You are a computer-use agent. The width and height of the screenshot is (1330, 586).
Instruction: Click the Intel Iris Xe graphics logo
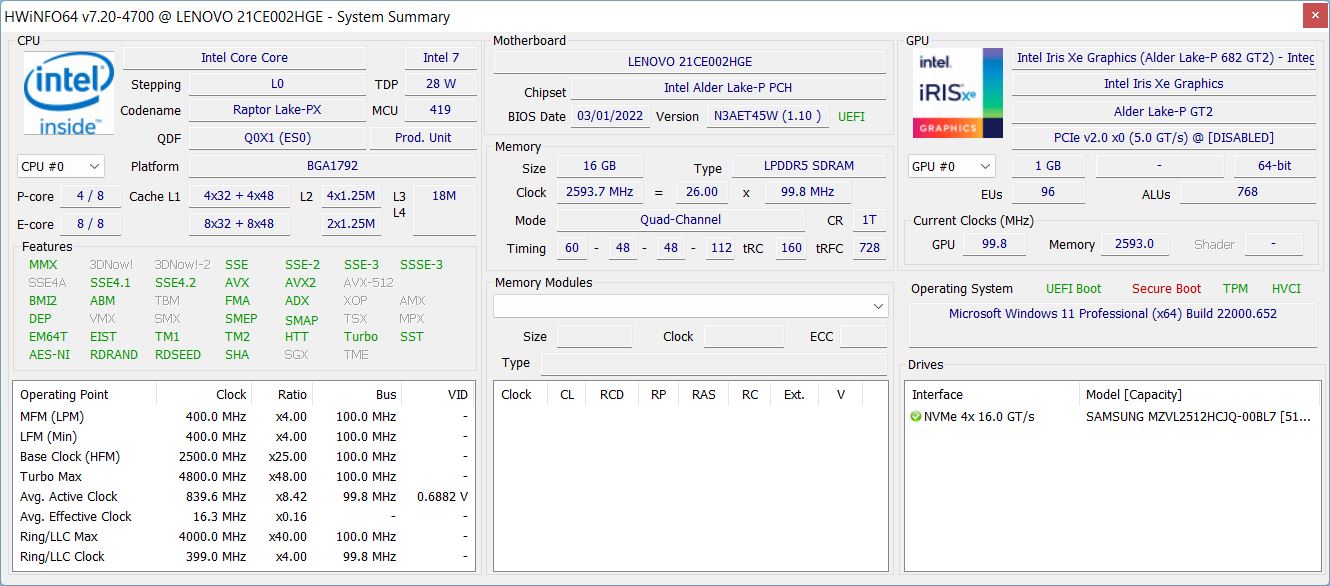(957, 93)
